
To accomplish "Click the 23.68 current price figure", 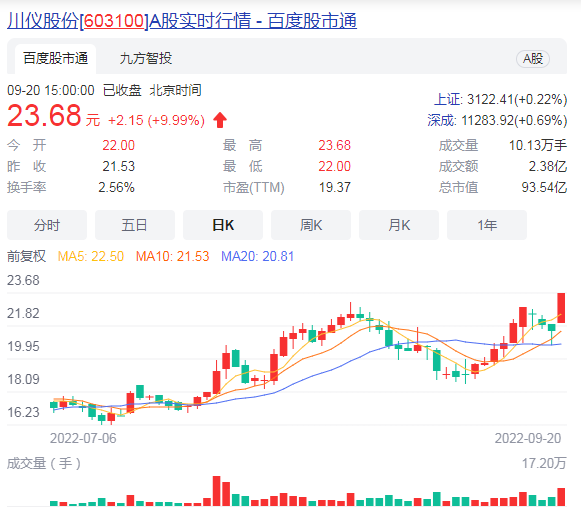I will coord(44,115).
